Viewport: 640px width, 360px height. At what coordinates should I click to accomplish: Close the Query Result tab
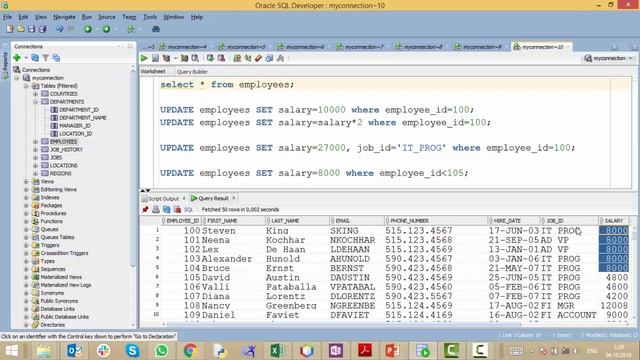234,198
